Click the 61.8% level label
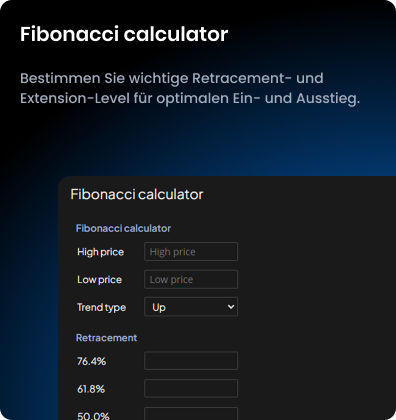Viewport: 396px width, 420px height. [91, 389]
